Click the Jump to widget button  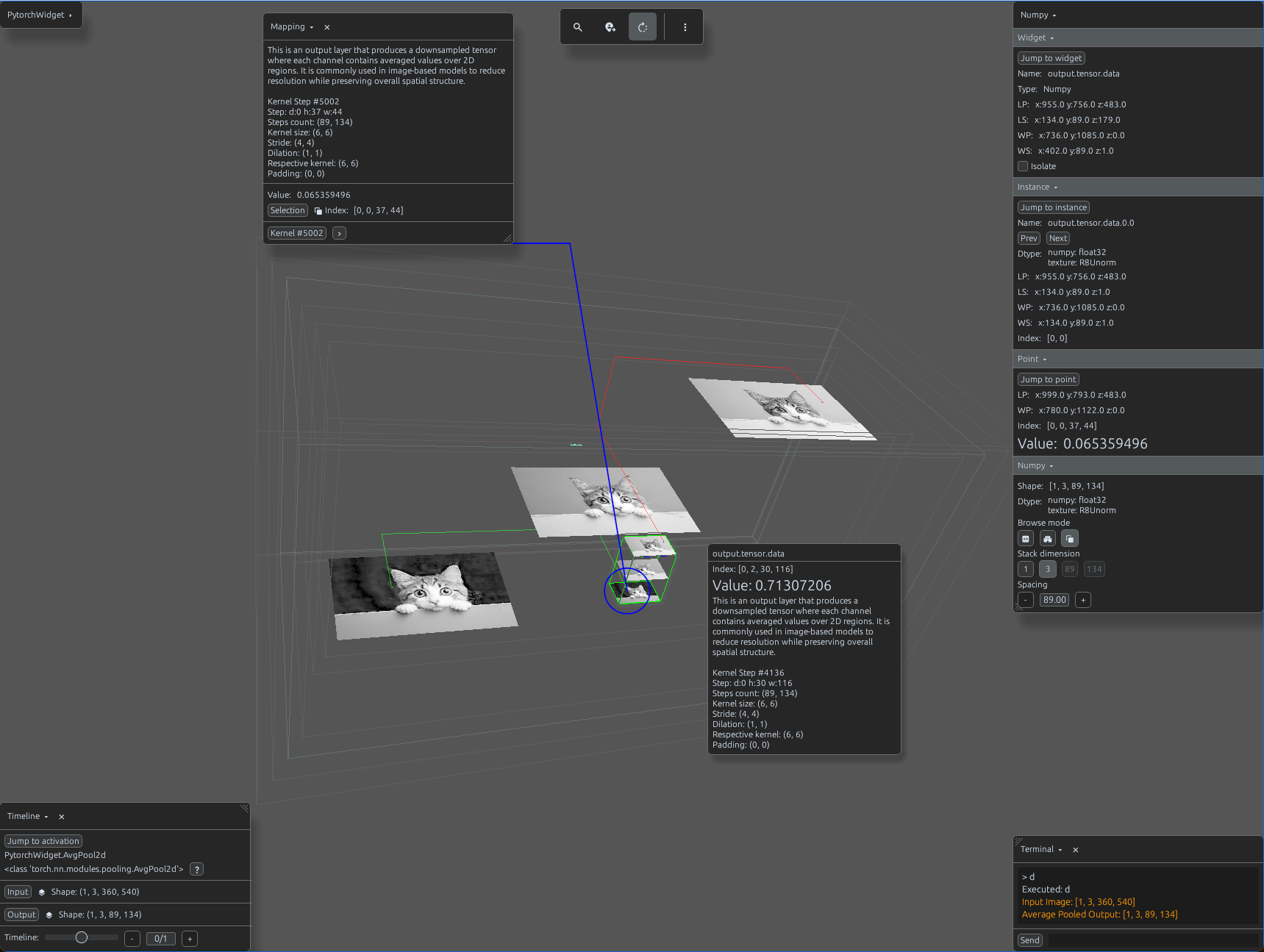pos(1051,58)
